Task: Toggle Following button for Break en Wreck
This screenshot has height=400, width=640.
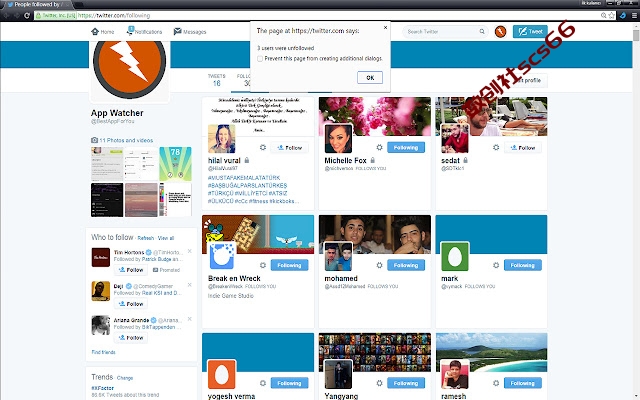Action: pos(289,265)
